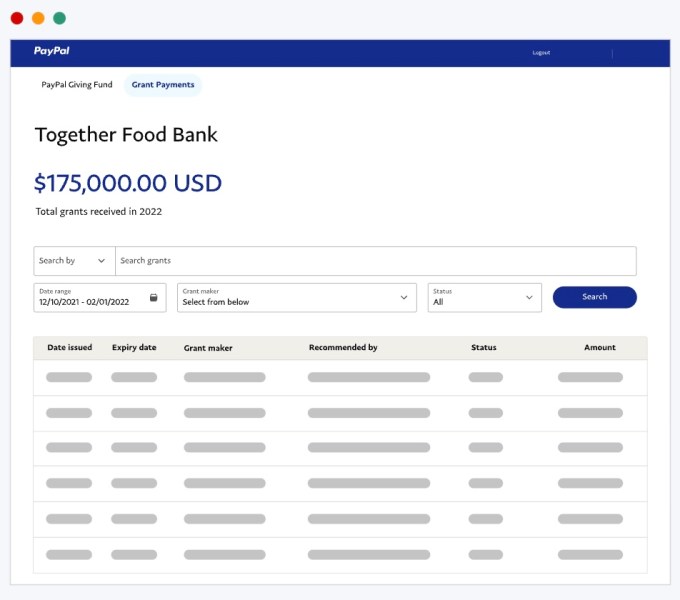Click the Logout link
The width and height of the screenshot is (680, 600).
point(541,53)
